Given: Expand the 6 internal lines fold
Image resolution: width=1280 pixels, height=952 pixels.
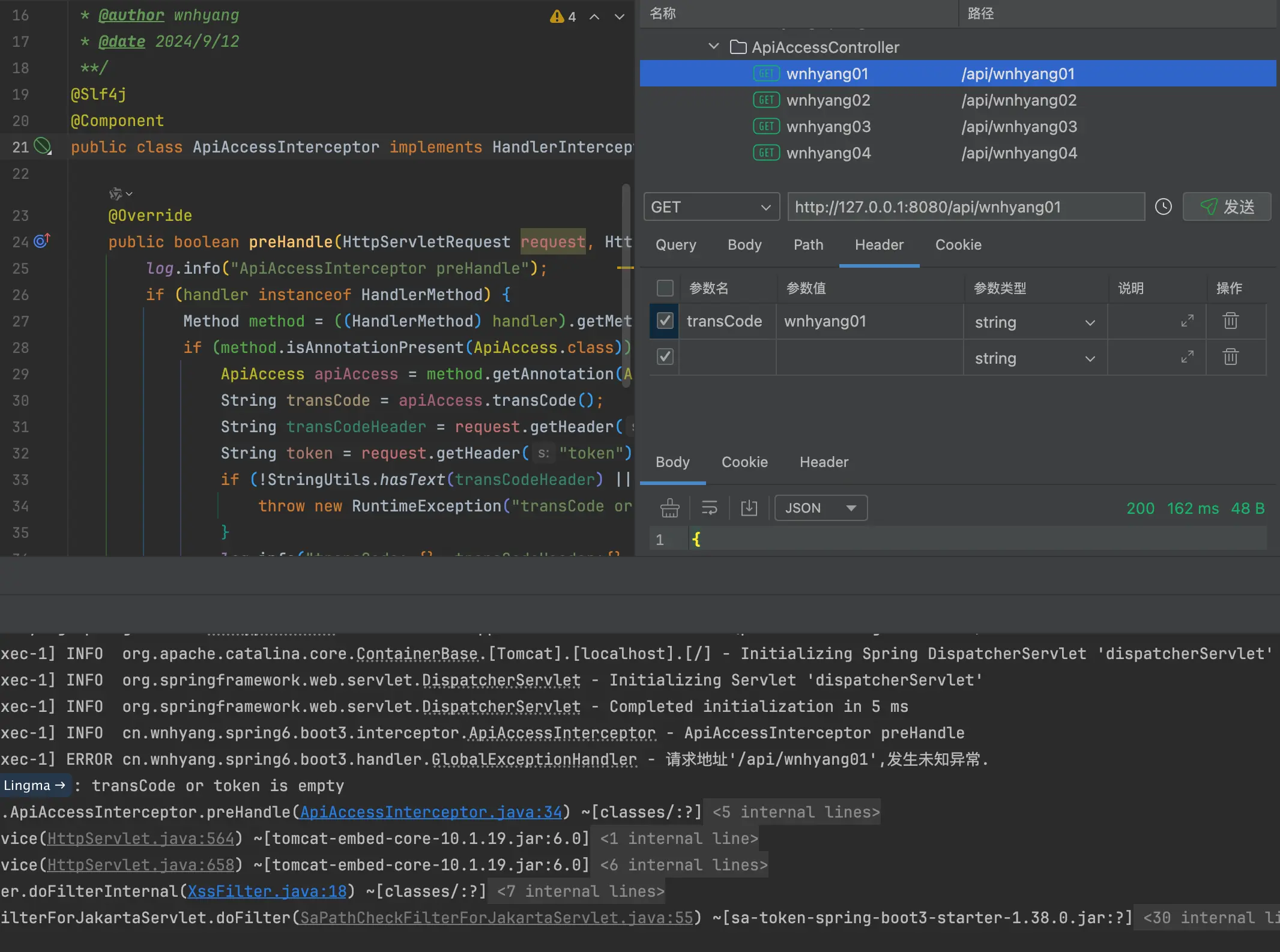Looking at the screenshot, I should [684, 865].
